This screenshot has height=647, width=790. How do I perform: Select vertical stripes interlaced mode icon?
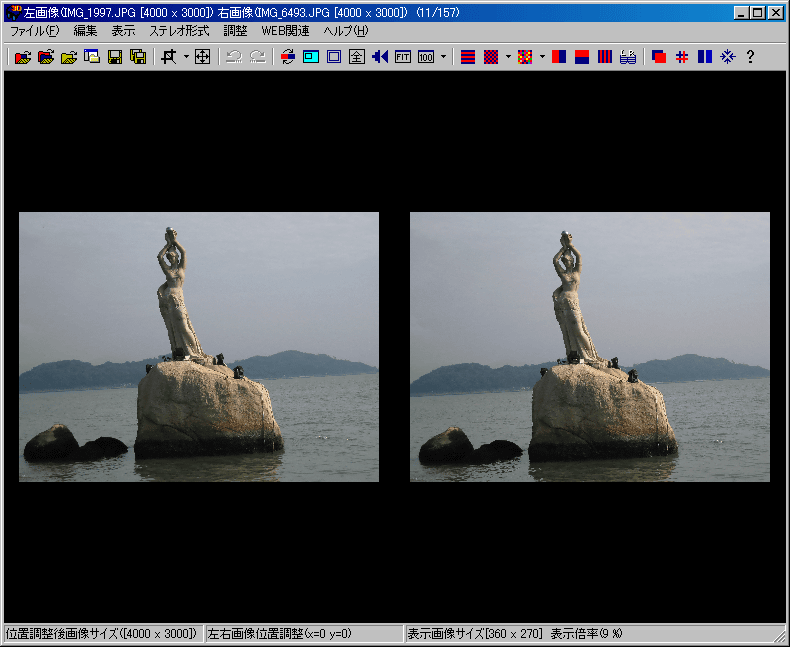605,56
